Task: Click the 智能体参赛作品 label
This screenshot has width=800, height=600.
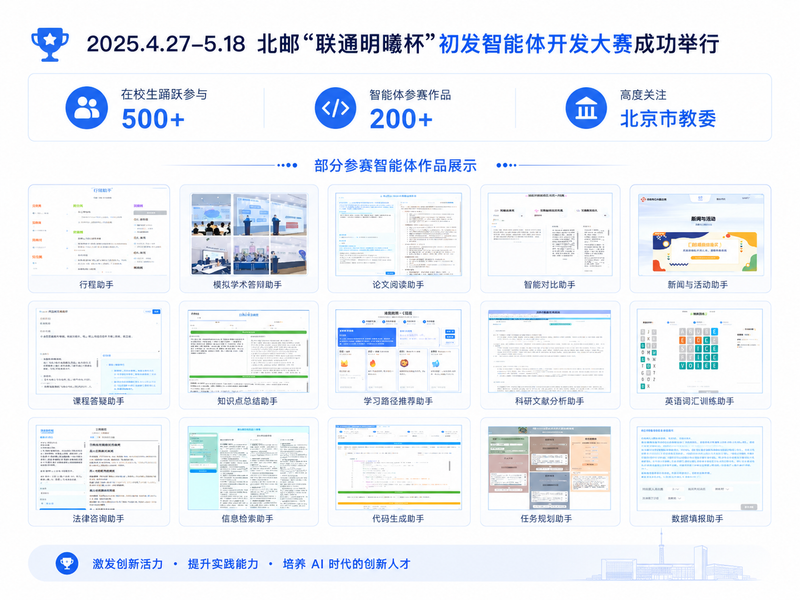Action: (410, 95)
